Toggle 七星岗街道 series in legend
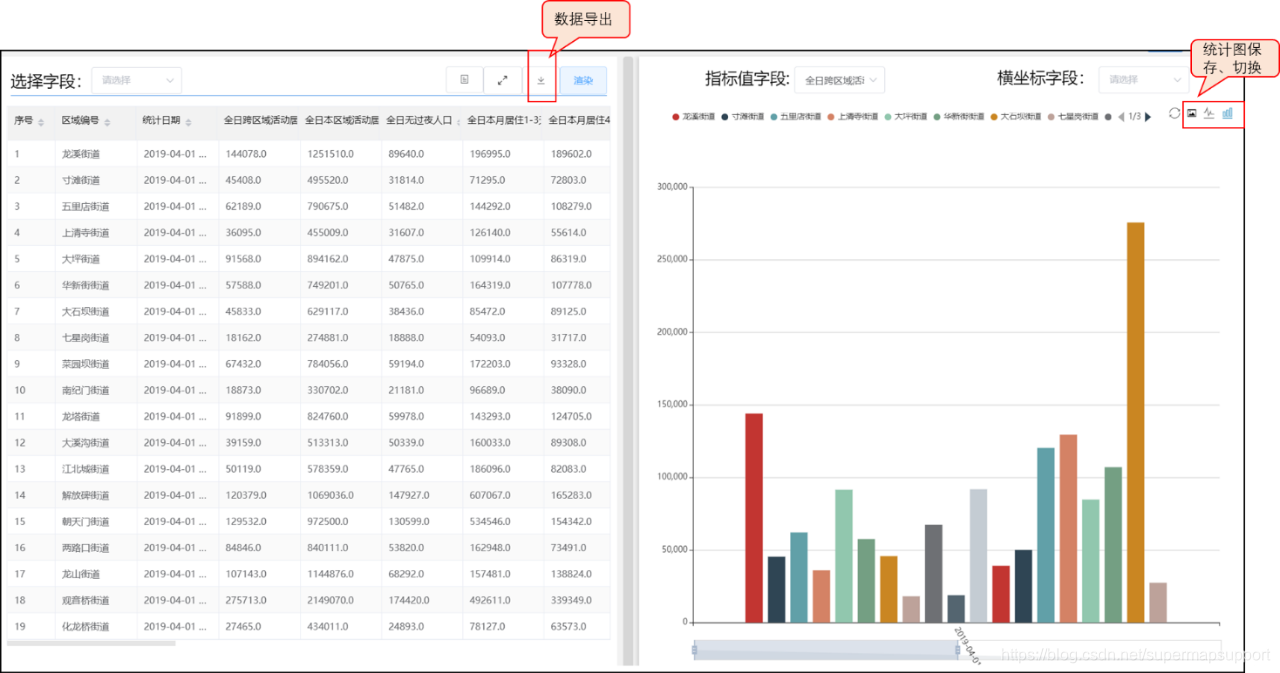The width and height of the screenshot is (1280, 673). pyautogui.click(x=1072, y=117)
